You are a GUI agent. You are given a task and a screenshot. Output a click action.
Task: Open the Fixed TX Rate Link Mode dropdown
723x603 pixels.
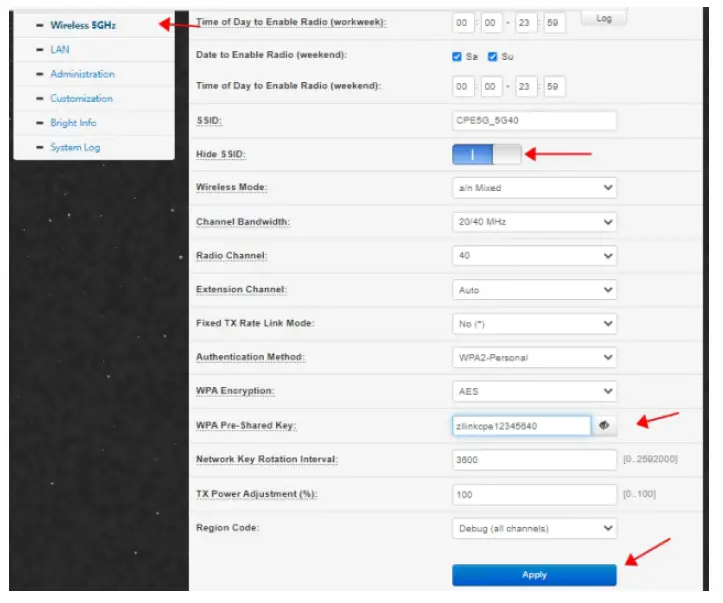pyautogui.click(x=534, y=324)
